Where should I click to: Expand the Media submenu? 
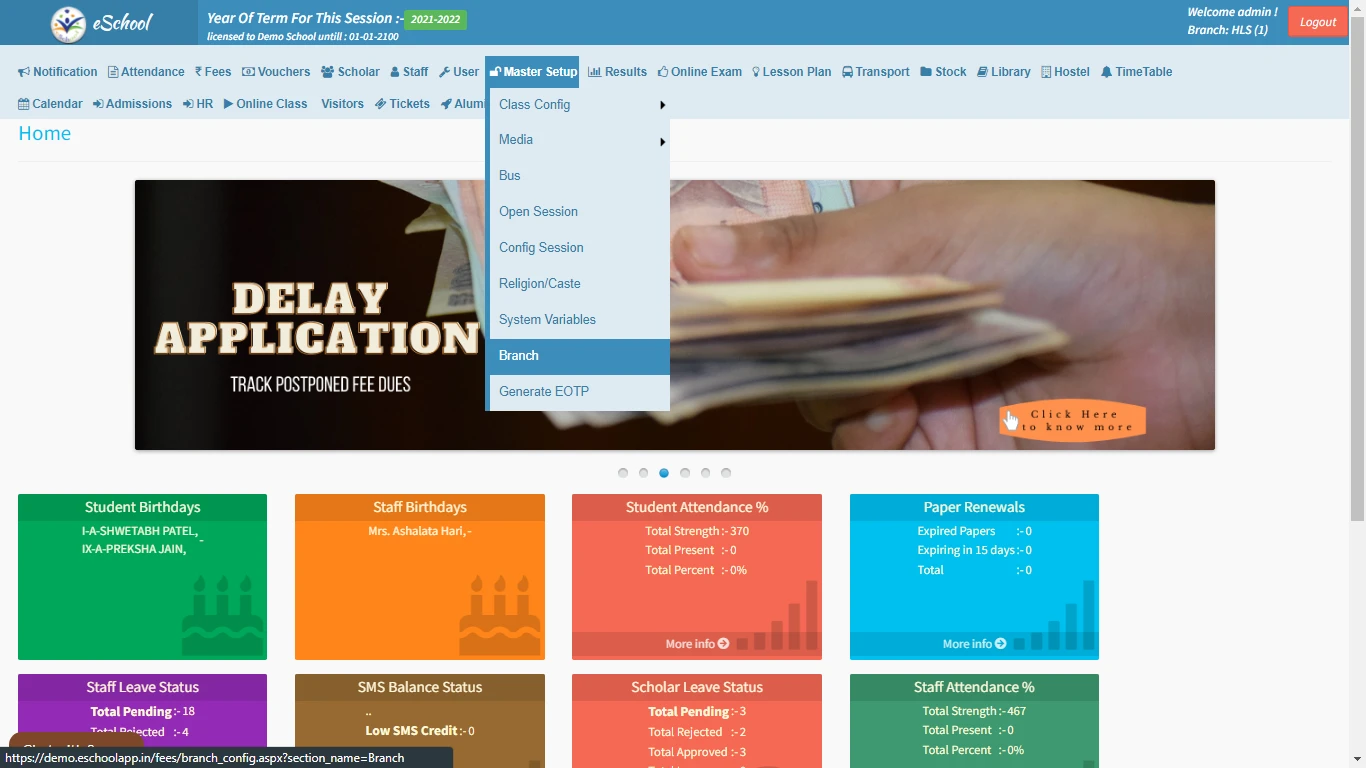coord(578,140)
